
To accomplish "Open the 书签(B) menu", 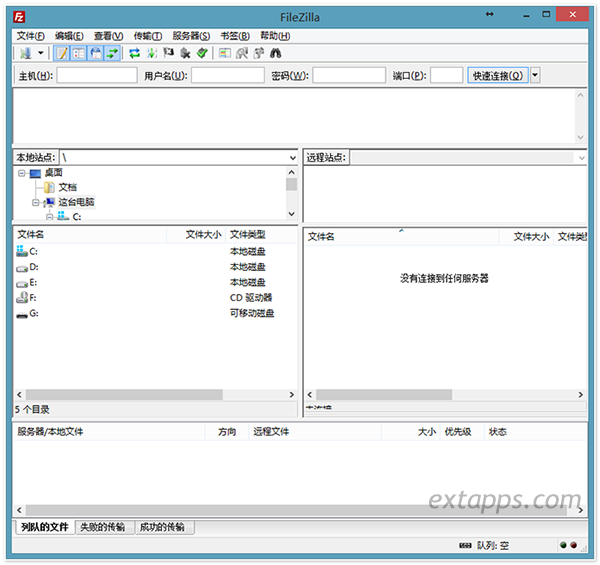I will (235, 36).
